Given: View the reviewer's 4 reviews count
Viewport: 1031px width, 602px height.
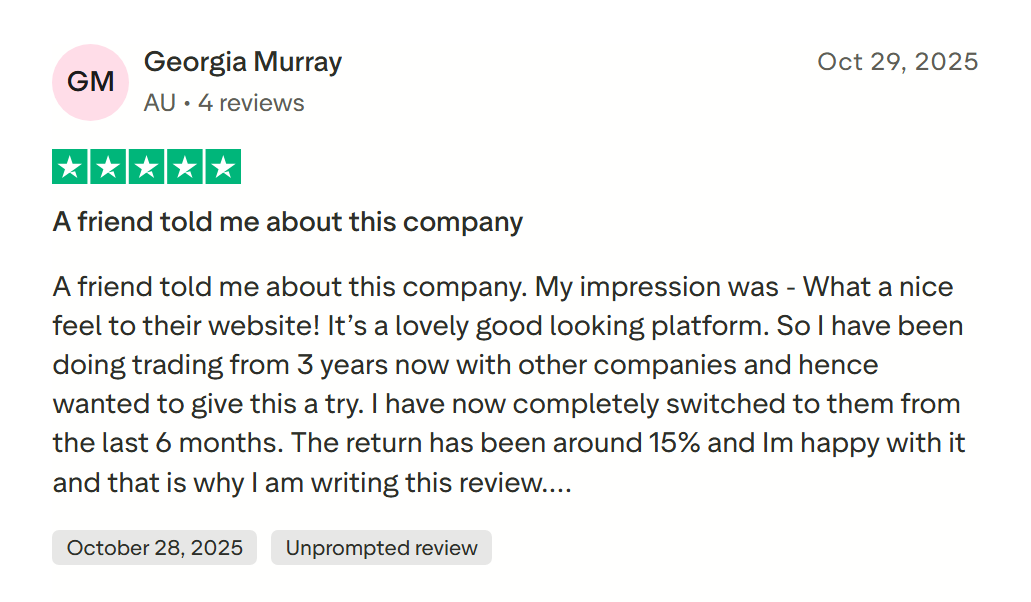Looking at the screenshot, I should pos(251,103).
